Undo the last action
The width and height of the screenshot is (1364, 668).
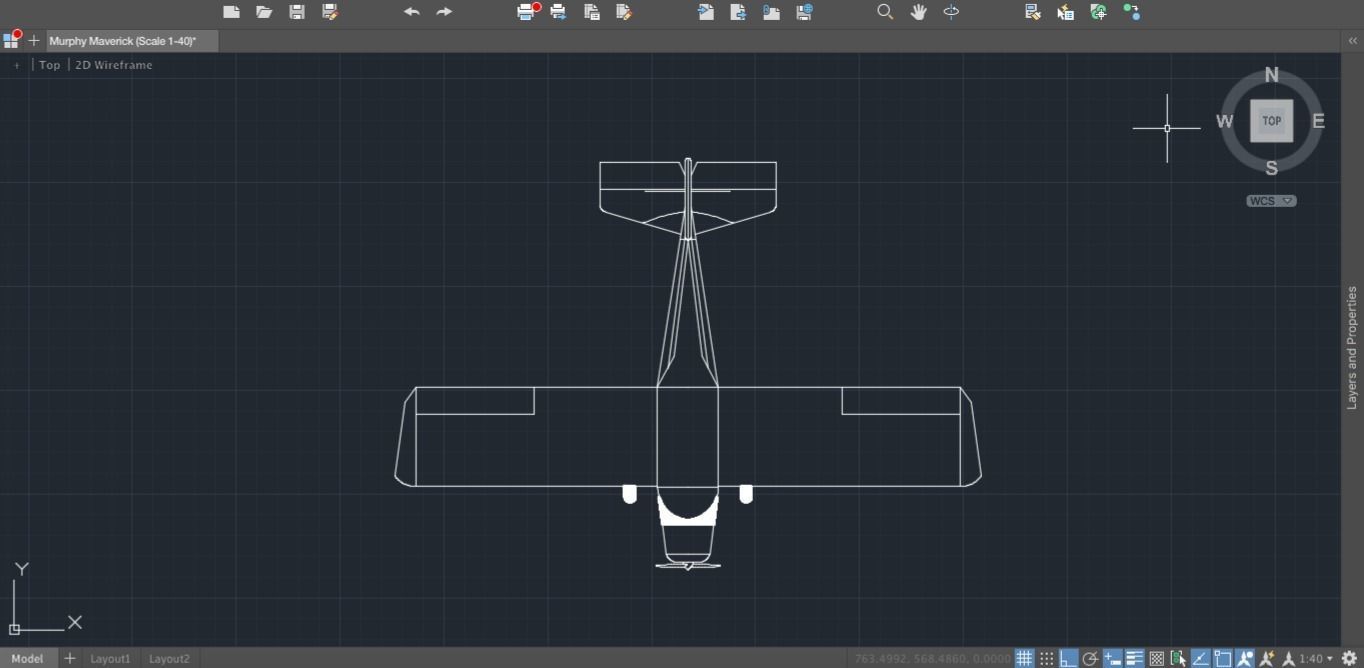[411, 12]
